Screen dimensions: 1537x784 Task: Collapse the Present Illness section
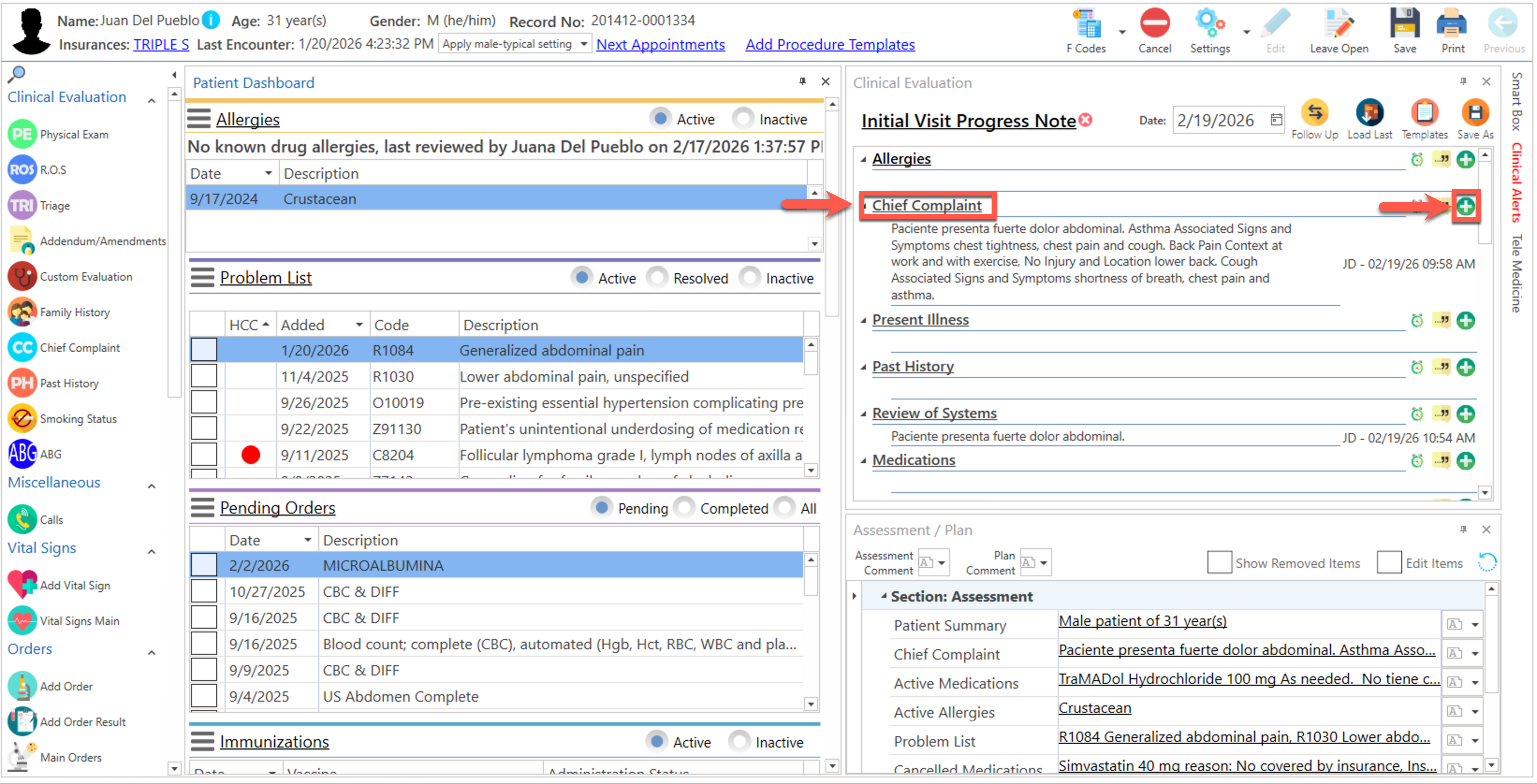click(x=863, y=320)
